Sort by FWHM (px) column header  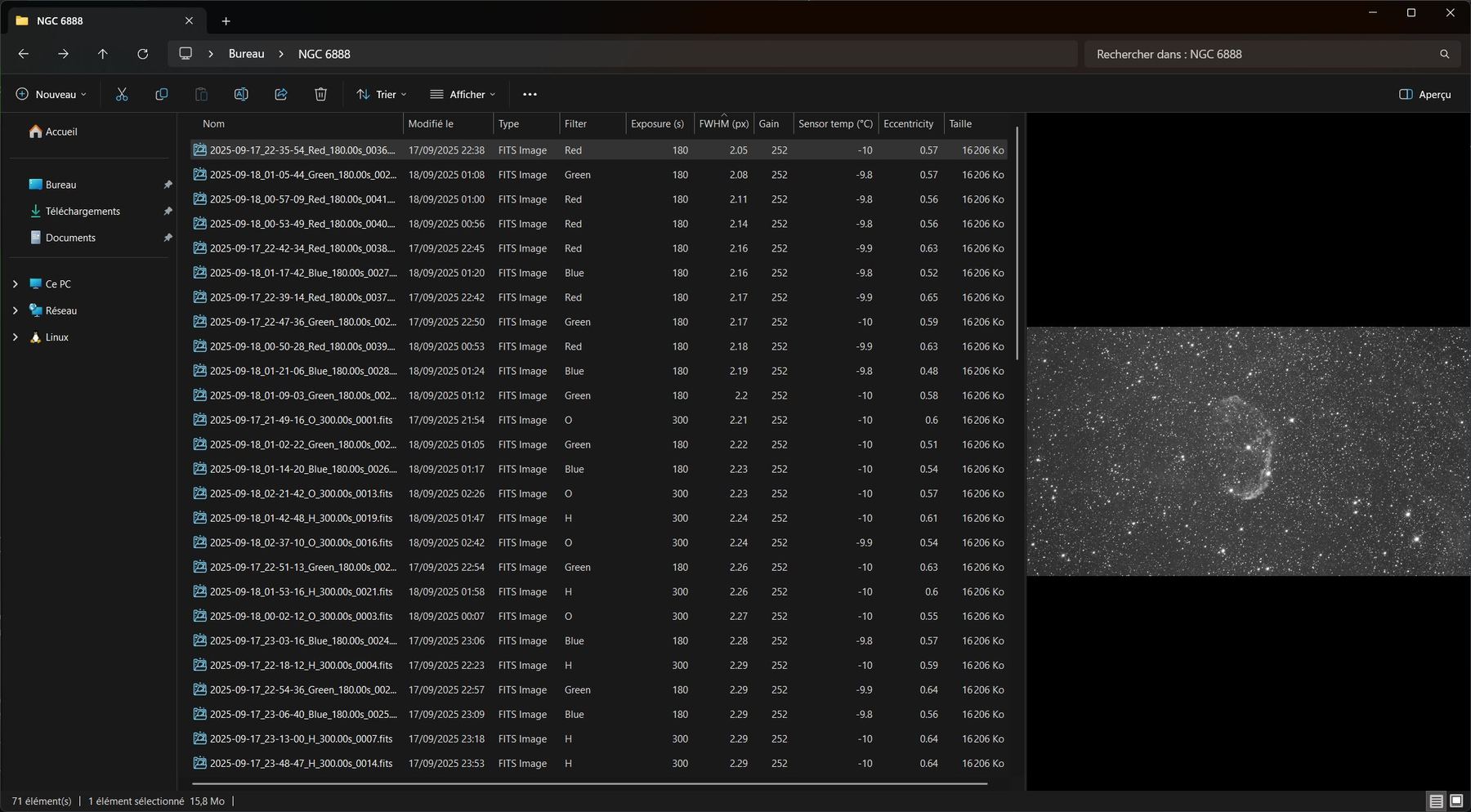pos(724,124)
